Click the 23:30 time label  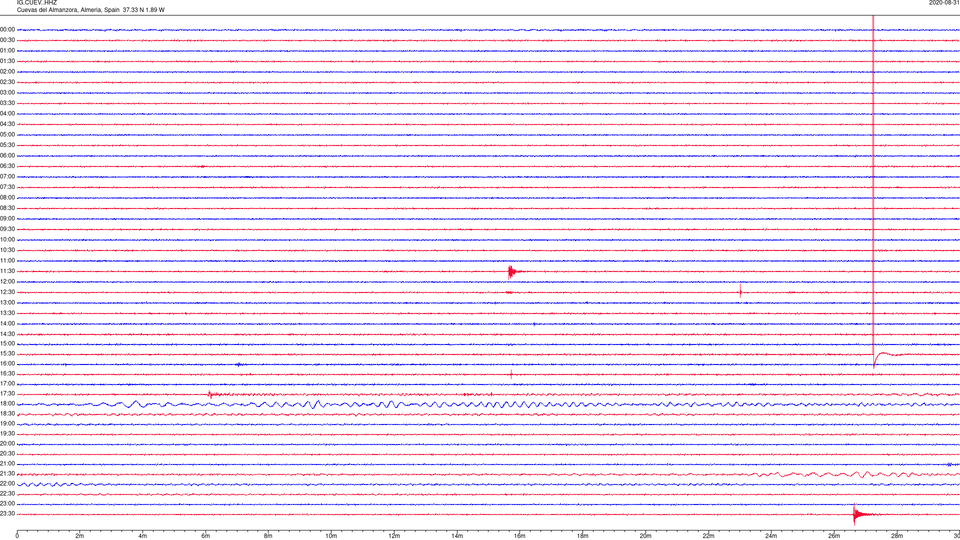[x=7, y=514]
